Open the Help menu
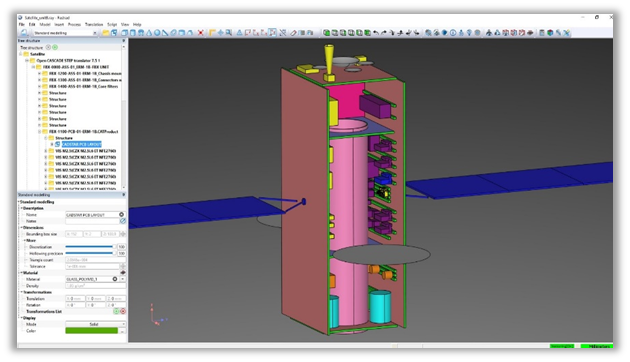630x362 pixels. [137, 25]
